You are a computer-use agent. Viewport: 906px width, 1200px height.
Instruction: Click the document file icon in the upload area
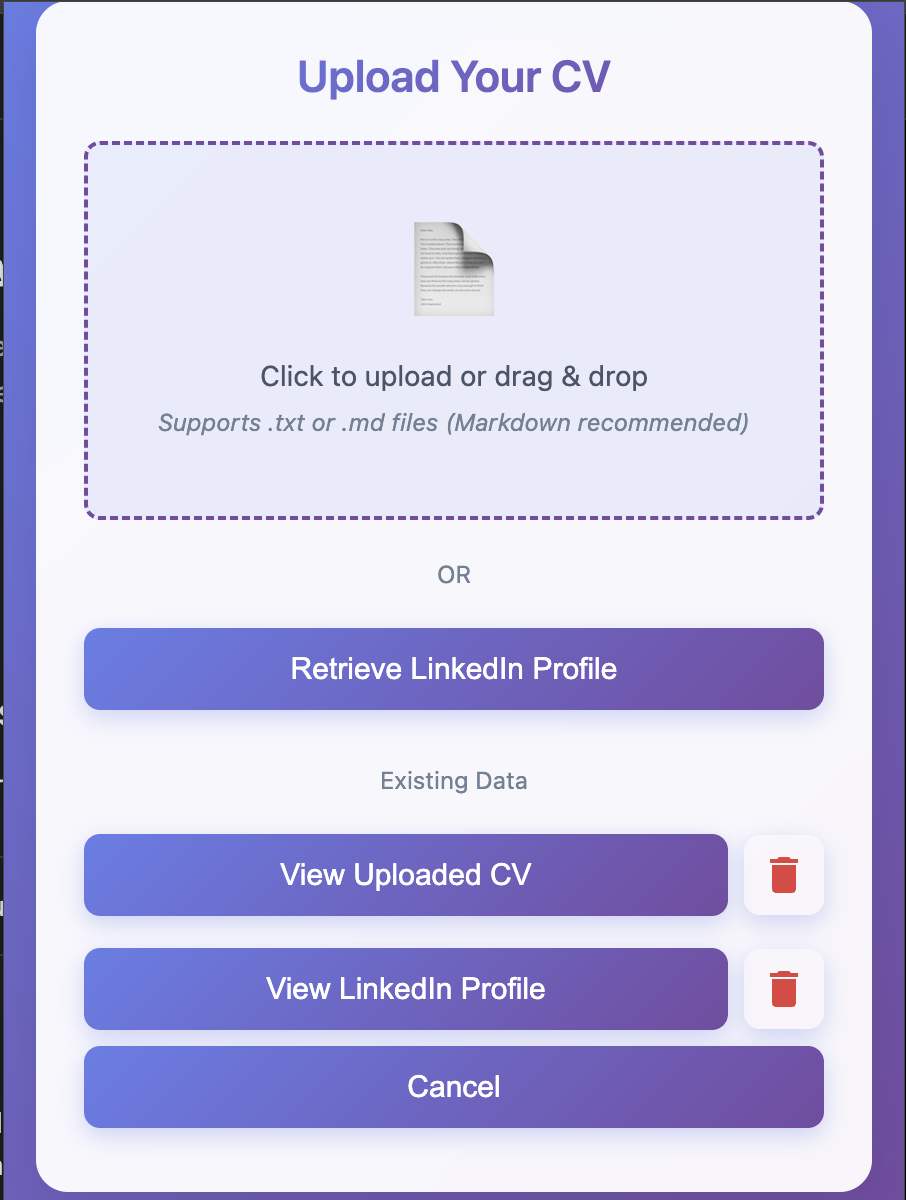click(x=454, y=269)
